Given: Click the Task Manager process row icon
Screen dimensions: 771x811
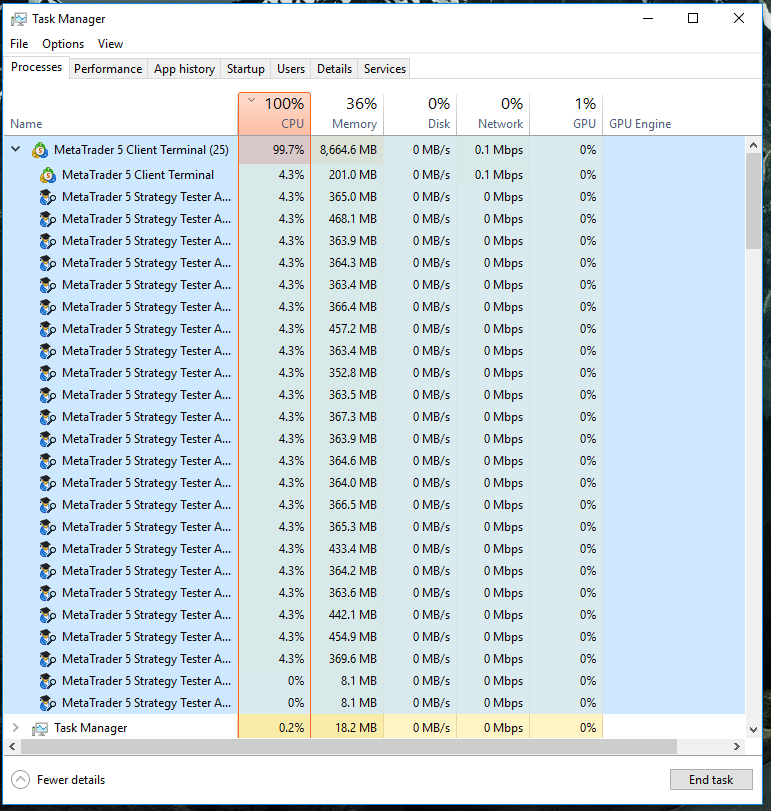Looking at the screenshot, I should 40,728.
